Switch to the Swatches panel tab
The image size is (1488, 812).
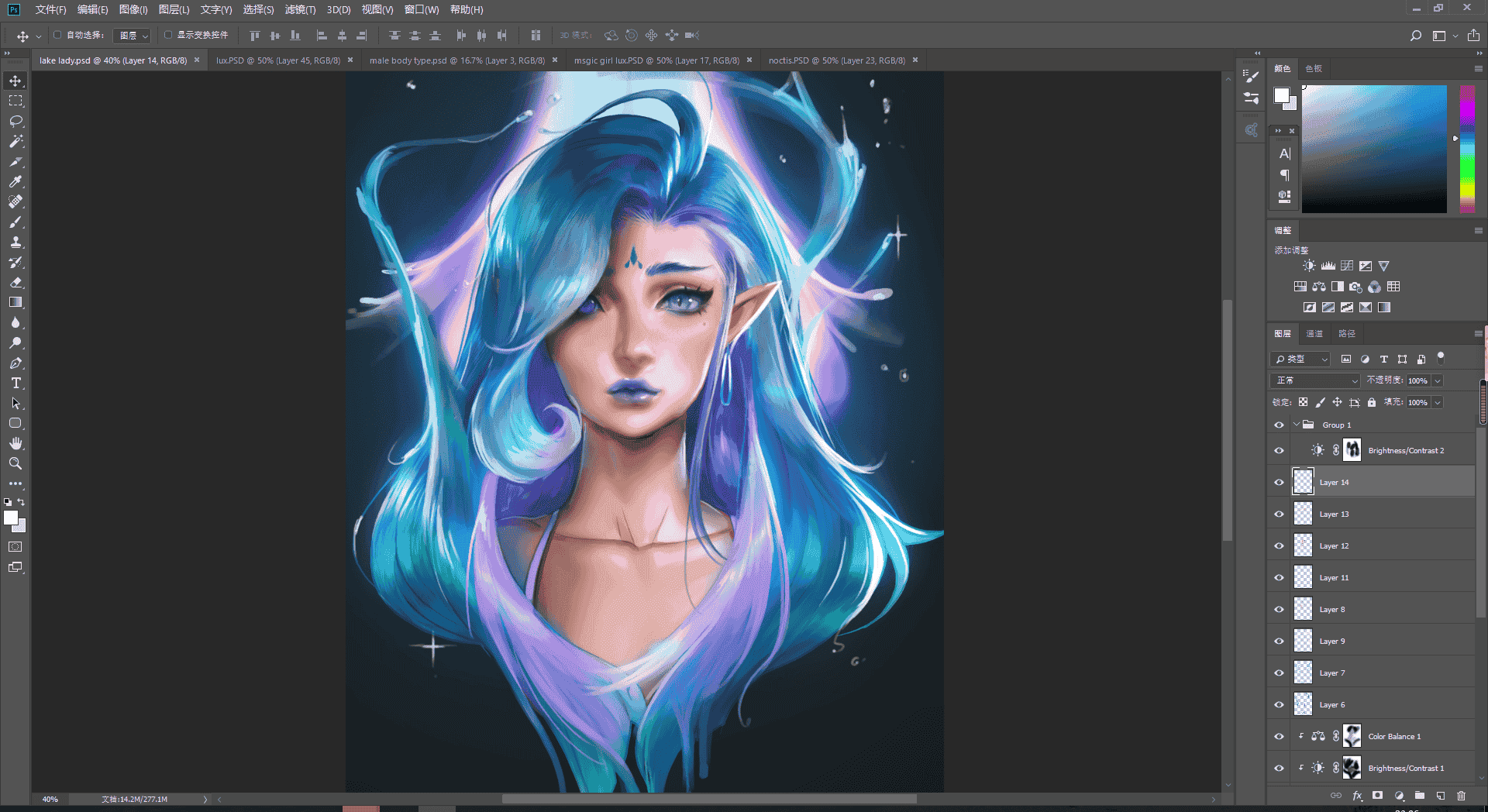coord(1314,69)
